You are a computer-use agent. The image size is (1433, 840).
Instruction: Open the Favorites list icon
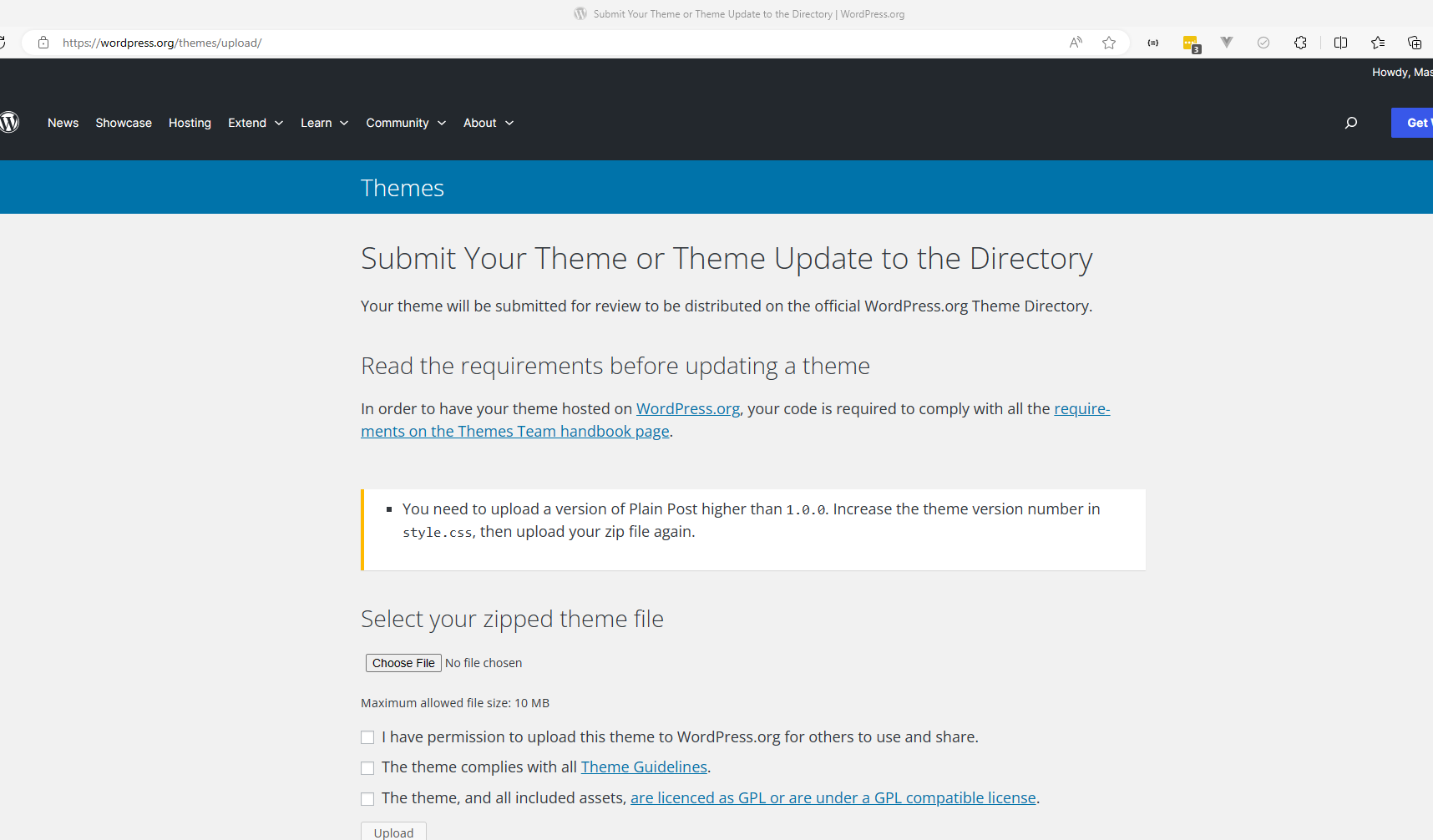pos(1378,43)
